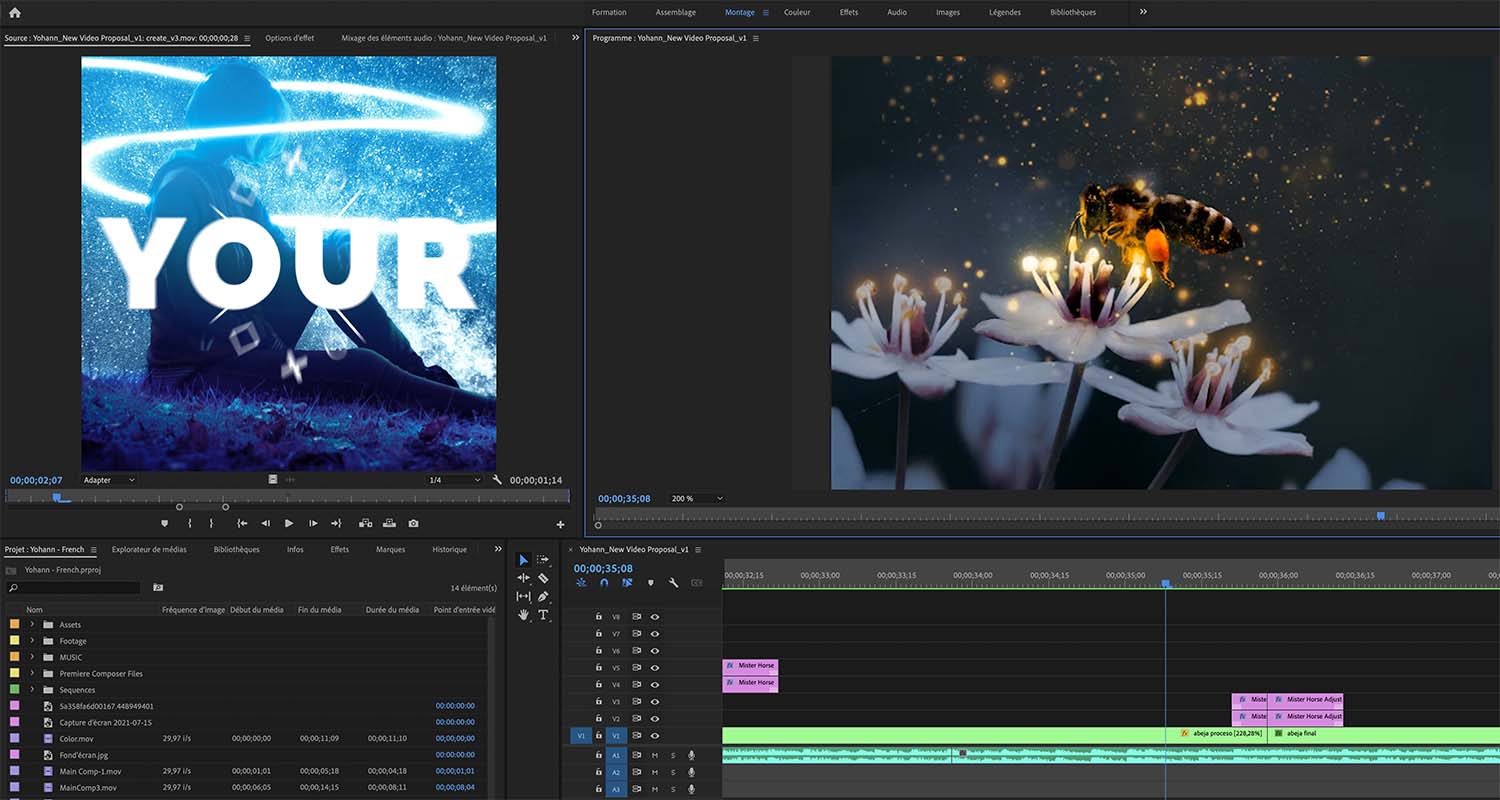Image resolution: width=1500 pixels, height=800 pixels.
Task: Click the find-in-project folder search icon
Action: point(157,588)
